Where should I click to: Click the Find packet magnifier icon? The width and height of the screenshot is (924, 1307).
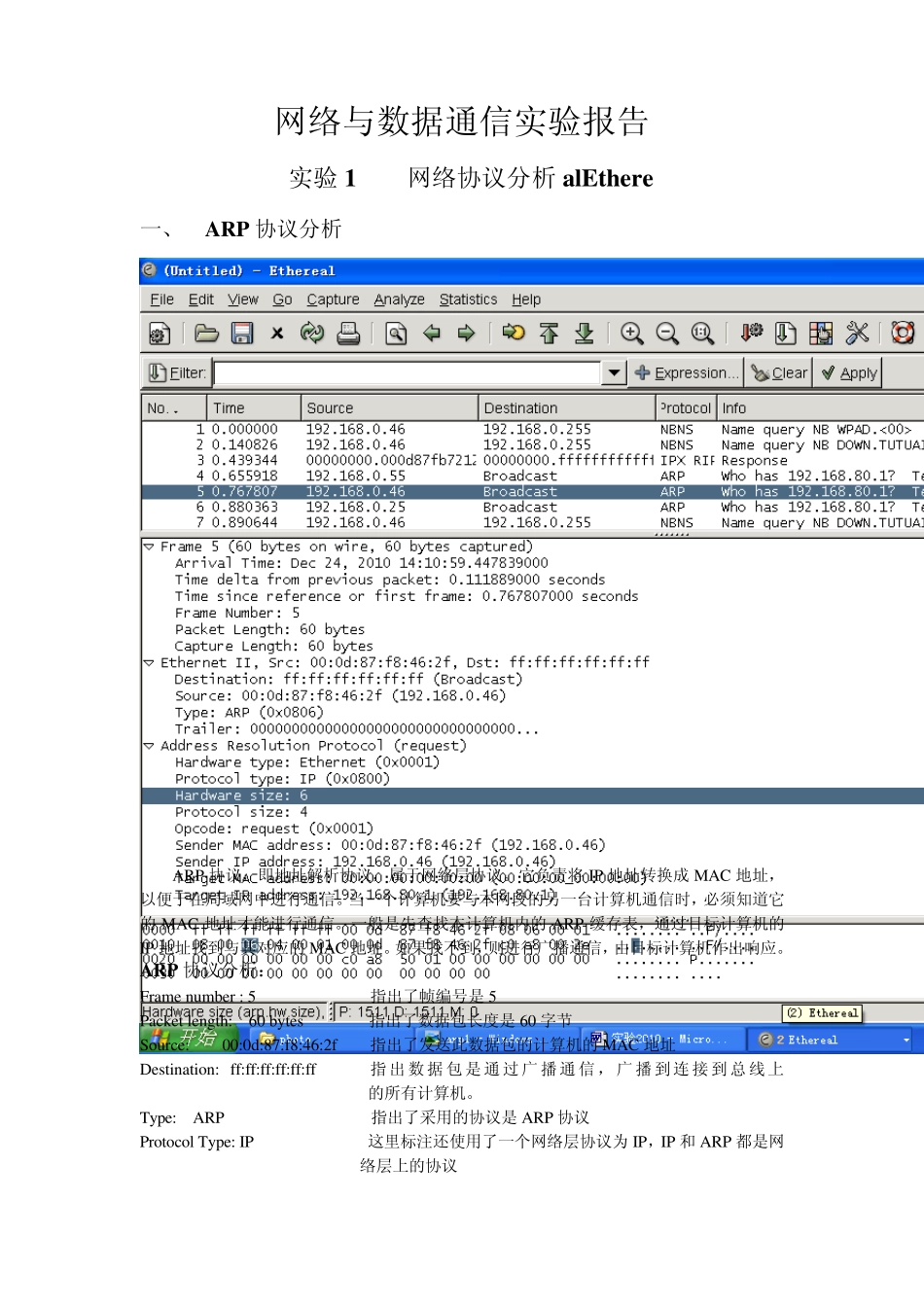[x=396, y=334]
